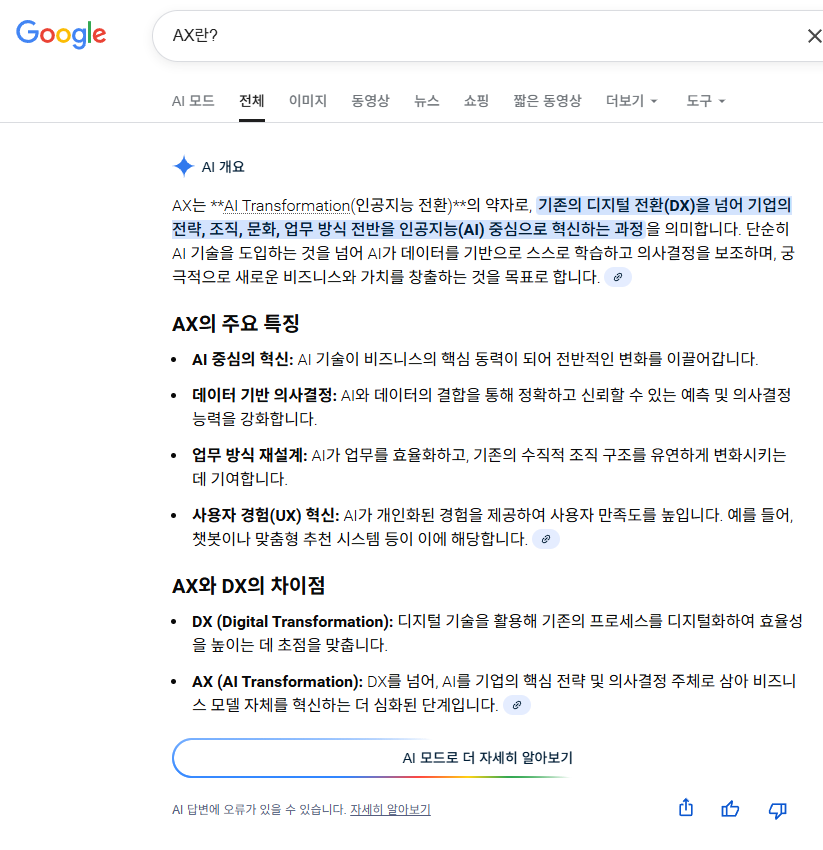Open the source link icon after 이에 해당합니다
The image size is (823, 850).
[546, 539]
